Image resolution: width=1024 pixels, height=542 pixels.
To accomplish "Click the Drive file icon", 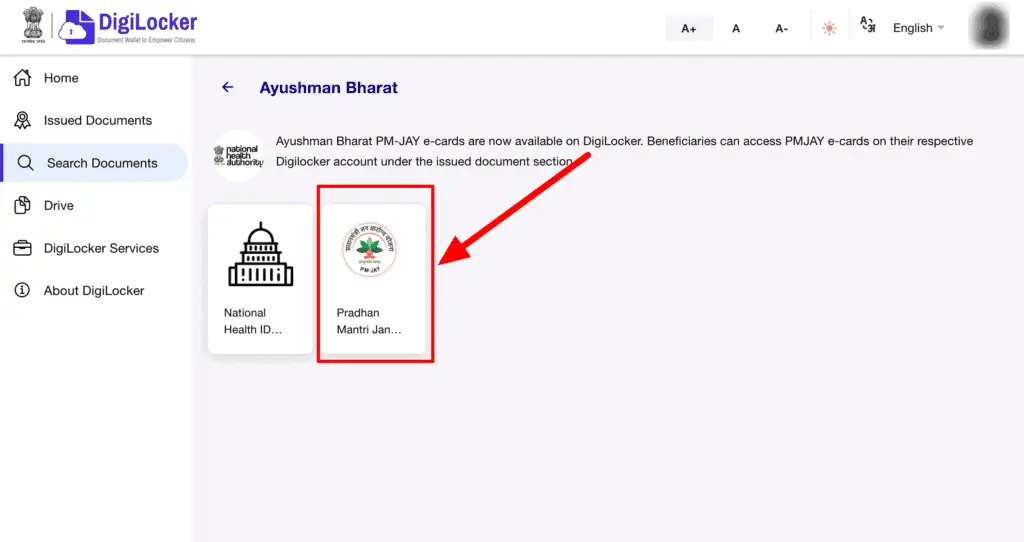I will (x=22, y=205).
